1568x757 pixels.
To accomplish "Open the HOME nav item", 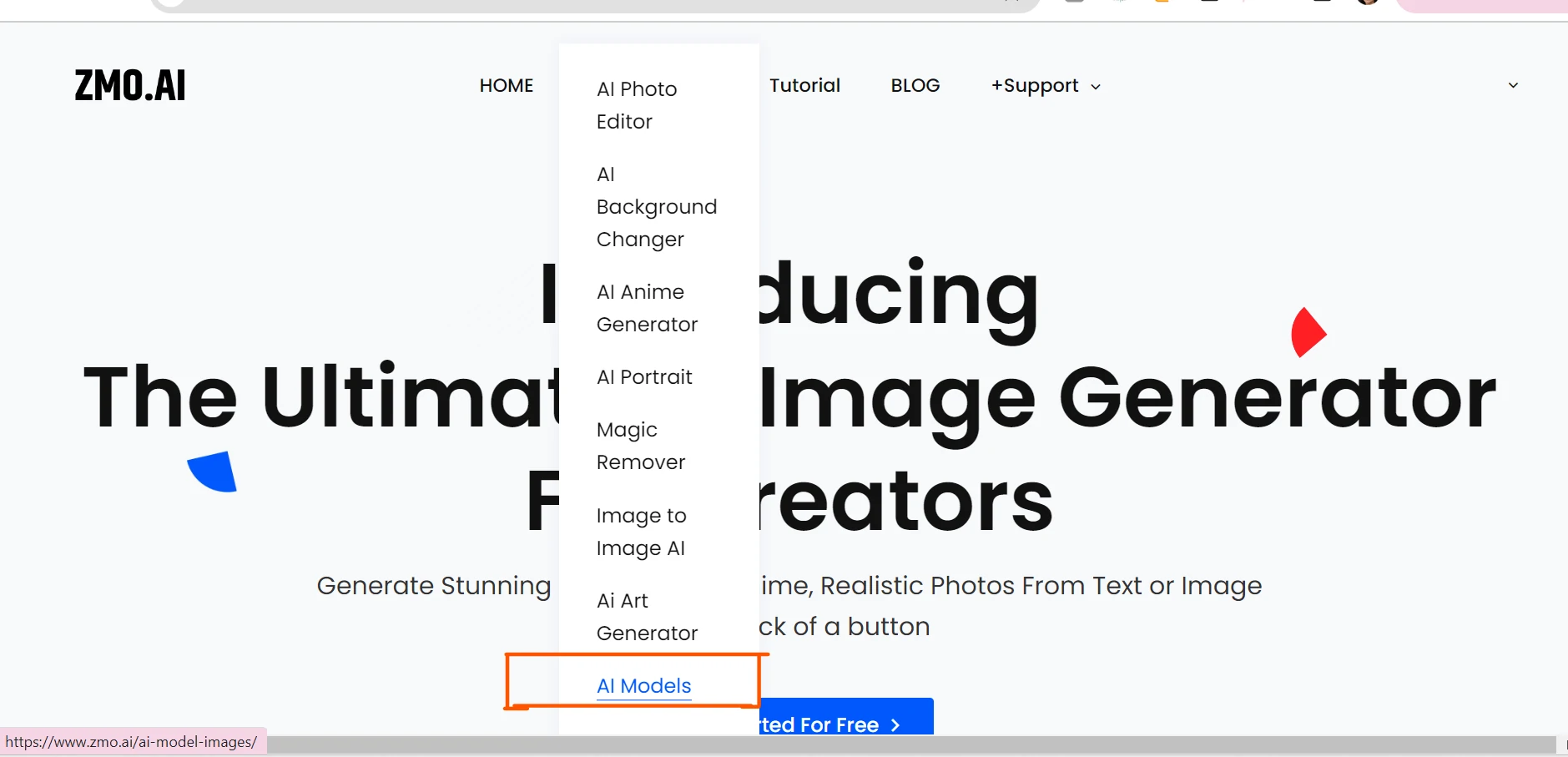I will click(x=507, y=85).
